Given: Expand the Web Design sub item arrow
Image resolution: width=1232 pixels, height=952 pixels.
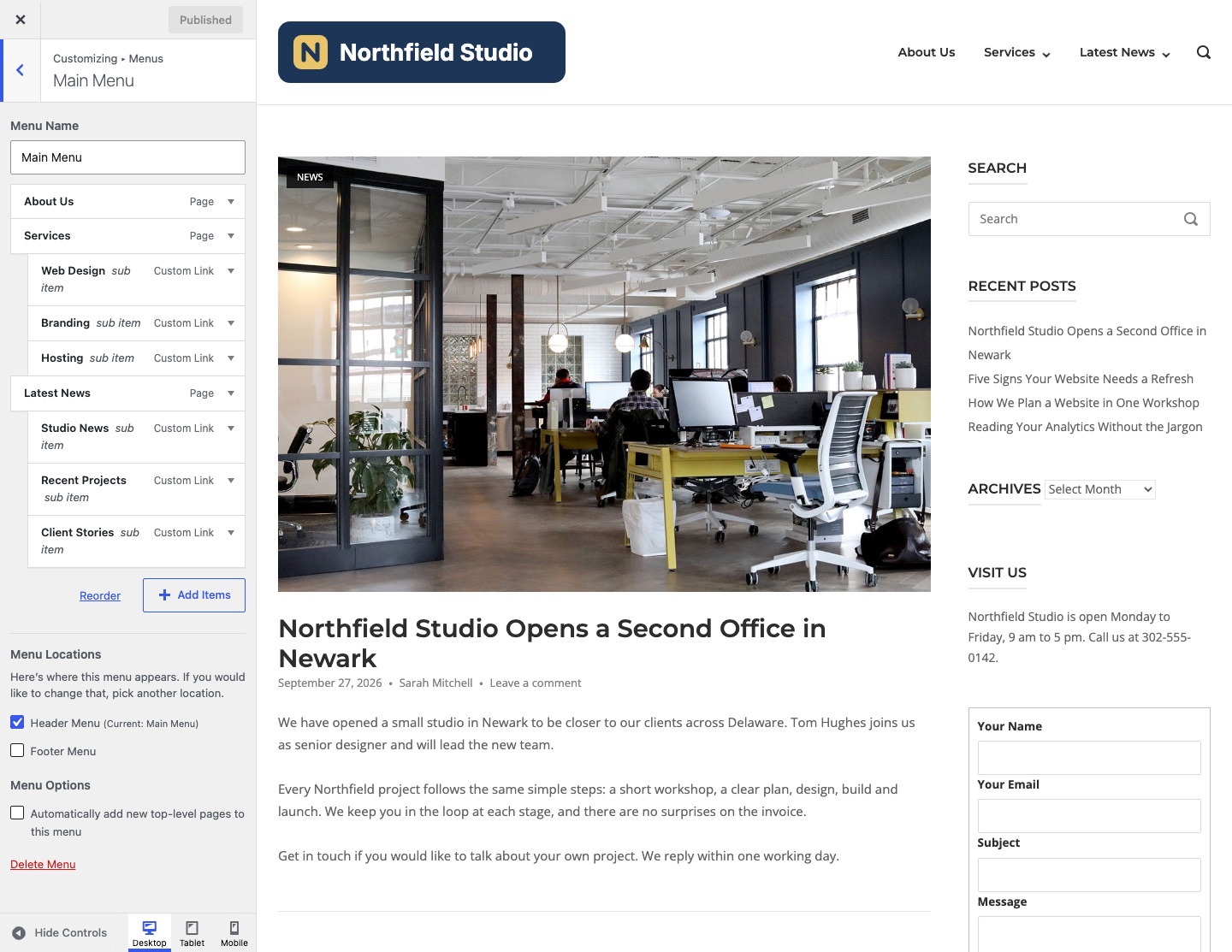Looking at the screenshot, I should tap(231, 271).
